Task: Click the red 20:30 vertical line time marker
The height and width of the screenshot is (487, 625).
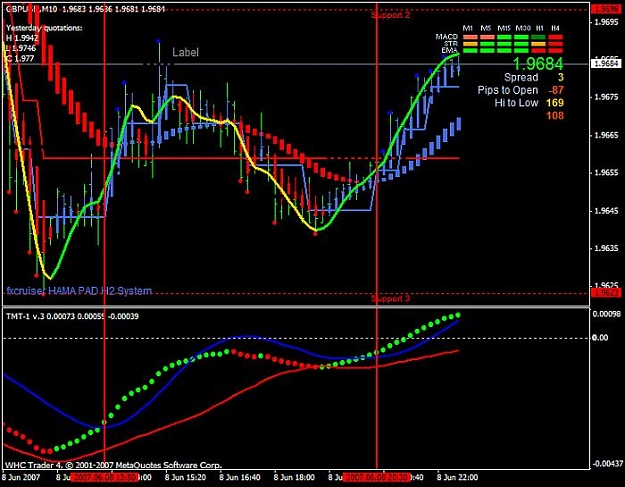Action: [377, 477]
